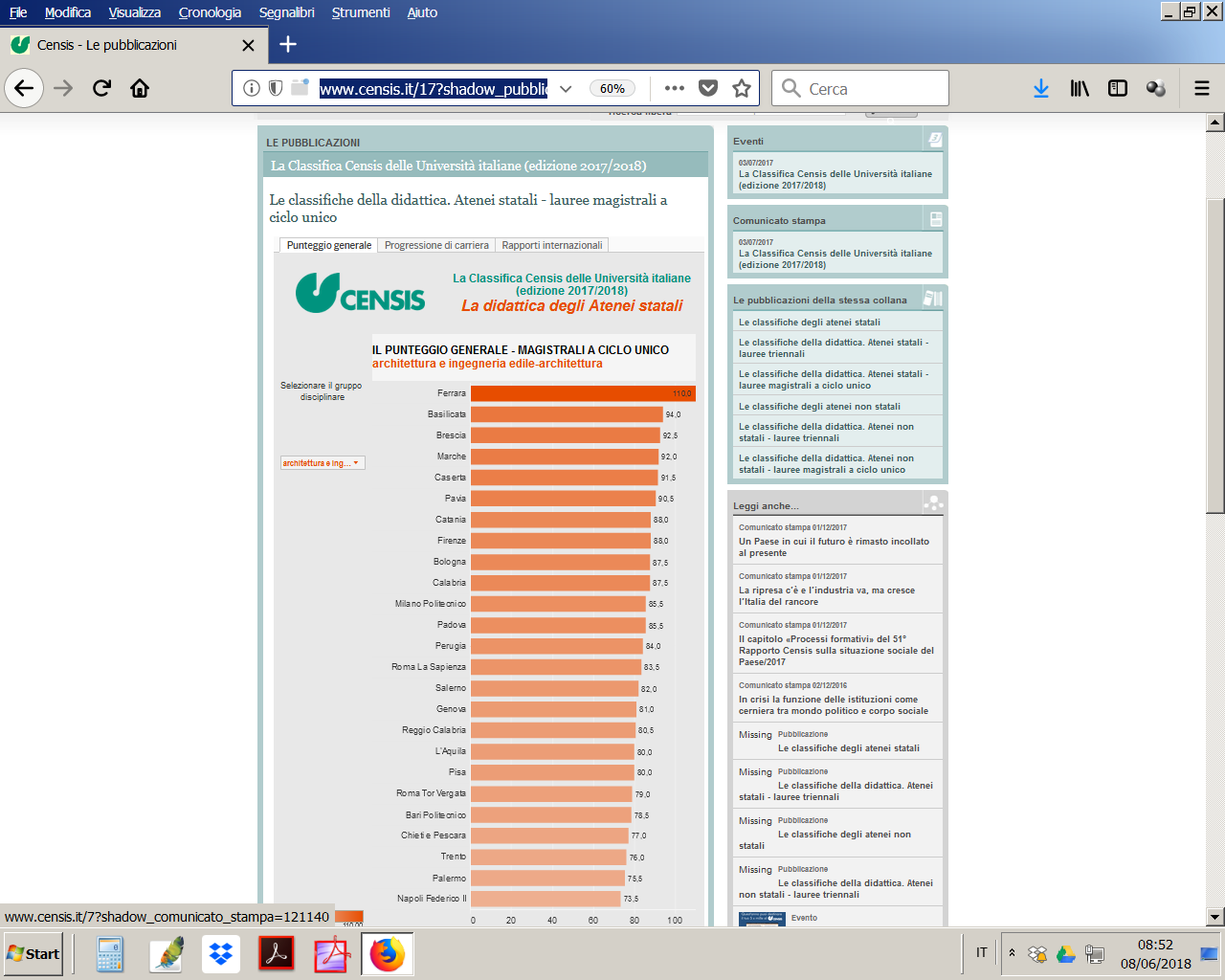The height and width of the screenshot is (980, 1225).
Task: Reset the 60% zoom level
Action: pyautogui.click(x=612, y=88)
